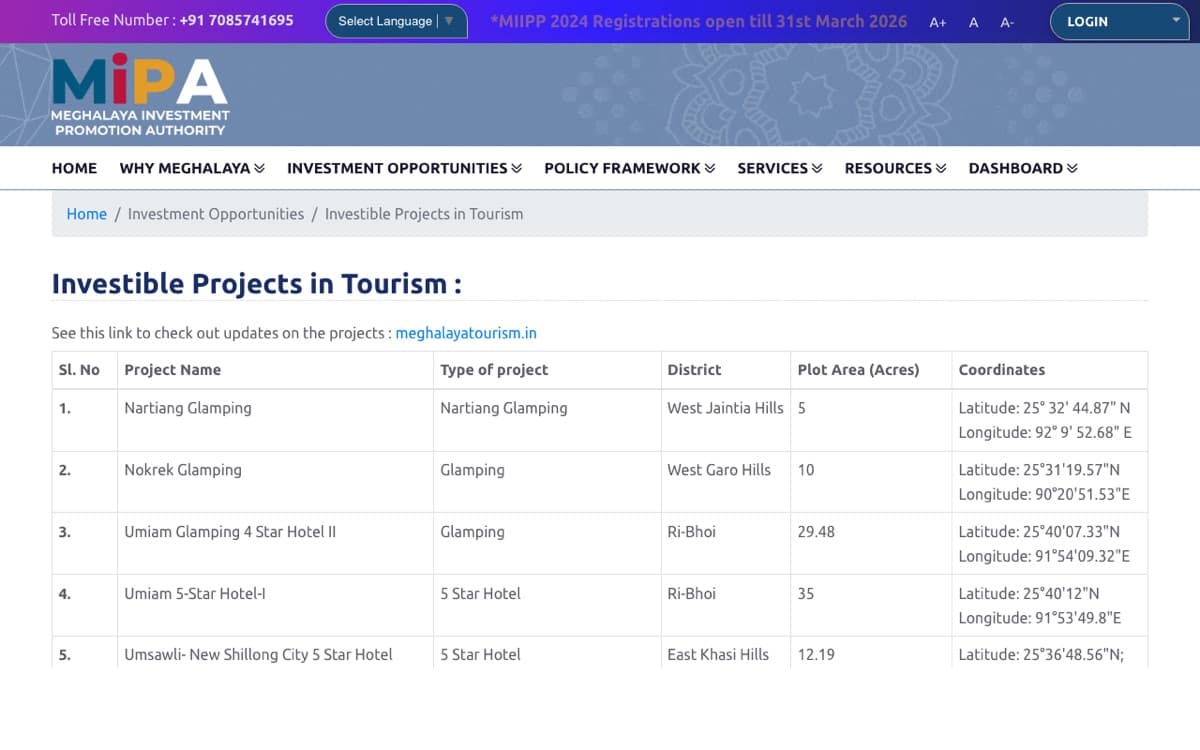Open the meghalayatourism.in link
The image size is (1200, 750).
click(x=466, y=333)
